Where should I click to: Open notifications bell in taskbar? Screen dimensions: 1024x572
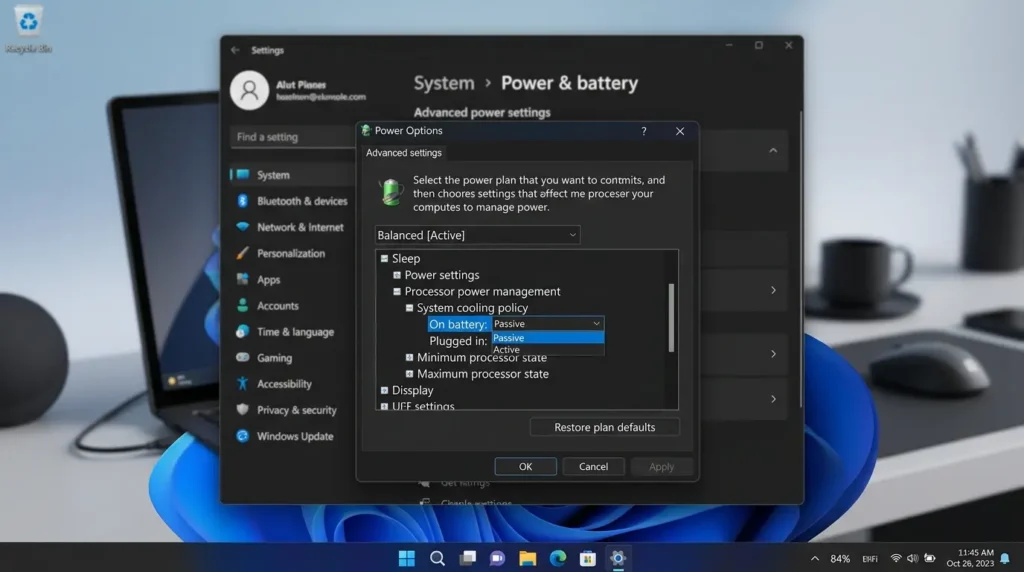click(x=1005, y=558)
